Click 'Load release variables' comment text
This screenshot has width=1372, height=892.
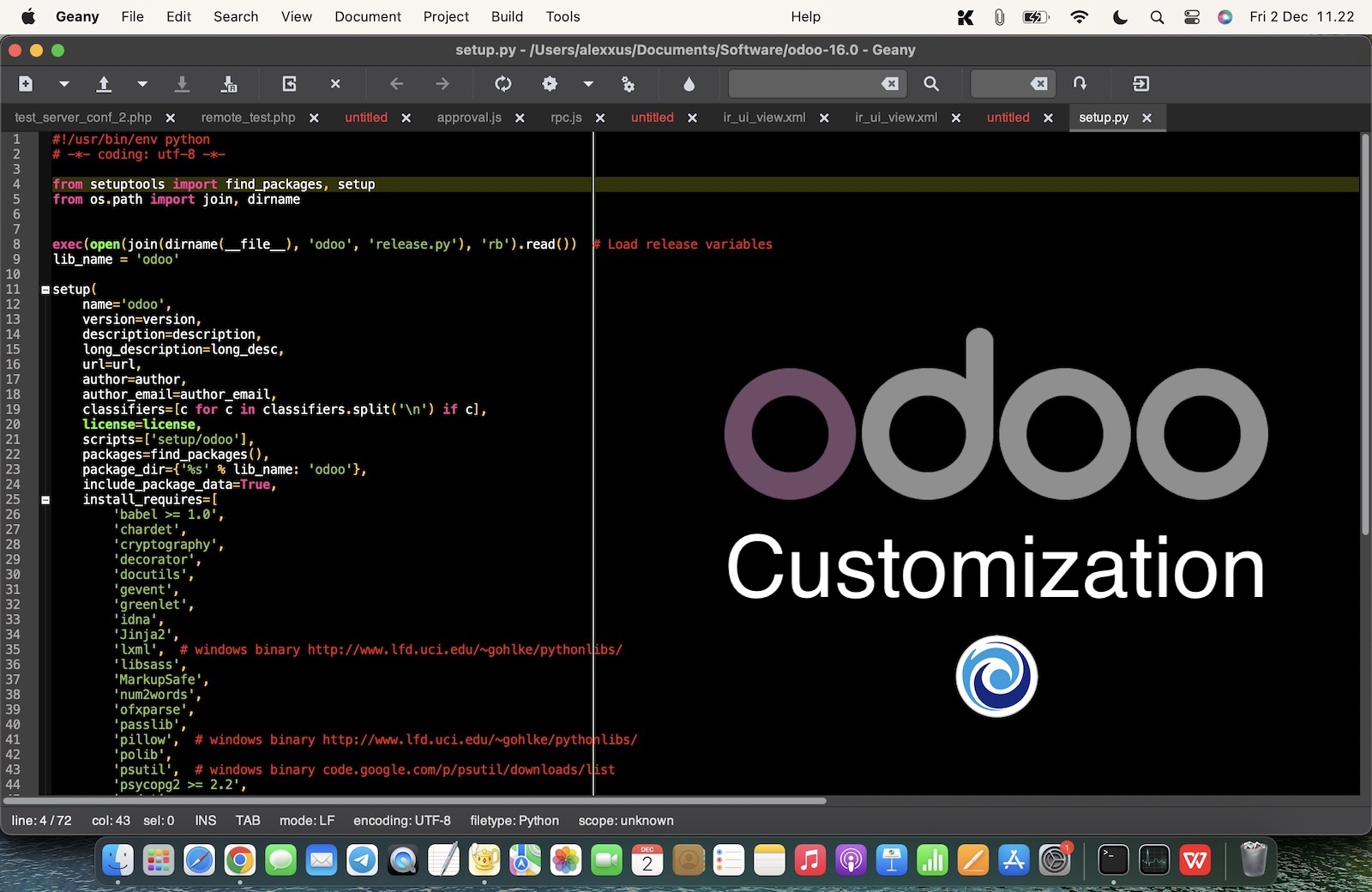690,244
